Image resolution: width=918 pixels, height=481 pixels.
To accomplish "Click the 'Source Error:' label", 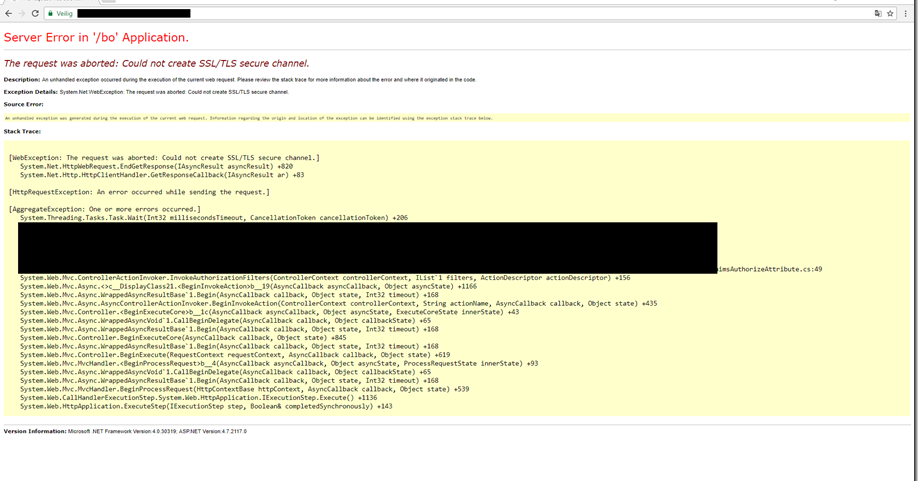I will click(x=23, y=104).
